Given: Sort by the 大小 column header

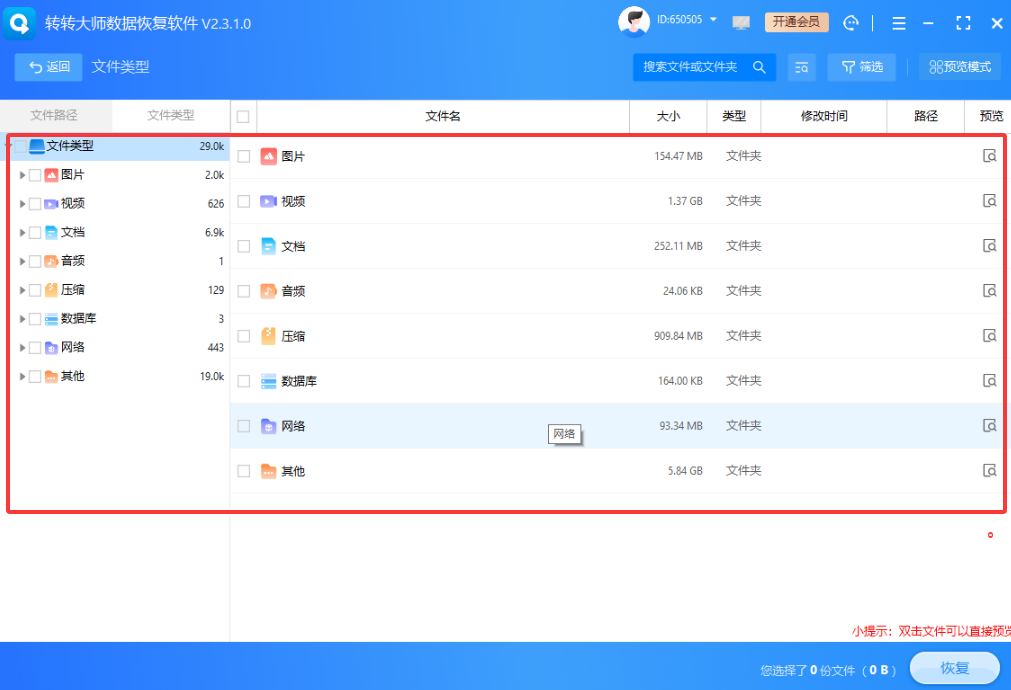Looking at the screenshot, I should 668,116.
